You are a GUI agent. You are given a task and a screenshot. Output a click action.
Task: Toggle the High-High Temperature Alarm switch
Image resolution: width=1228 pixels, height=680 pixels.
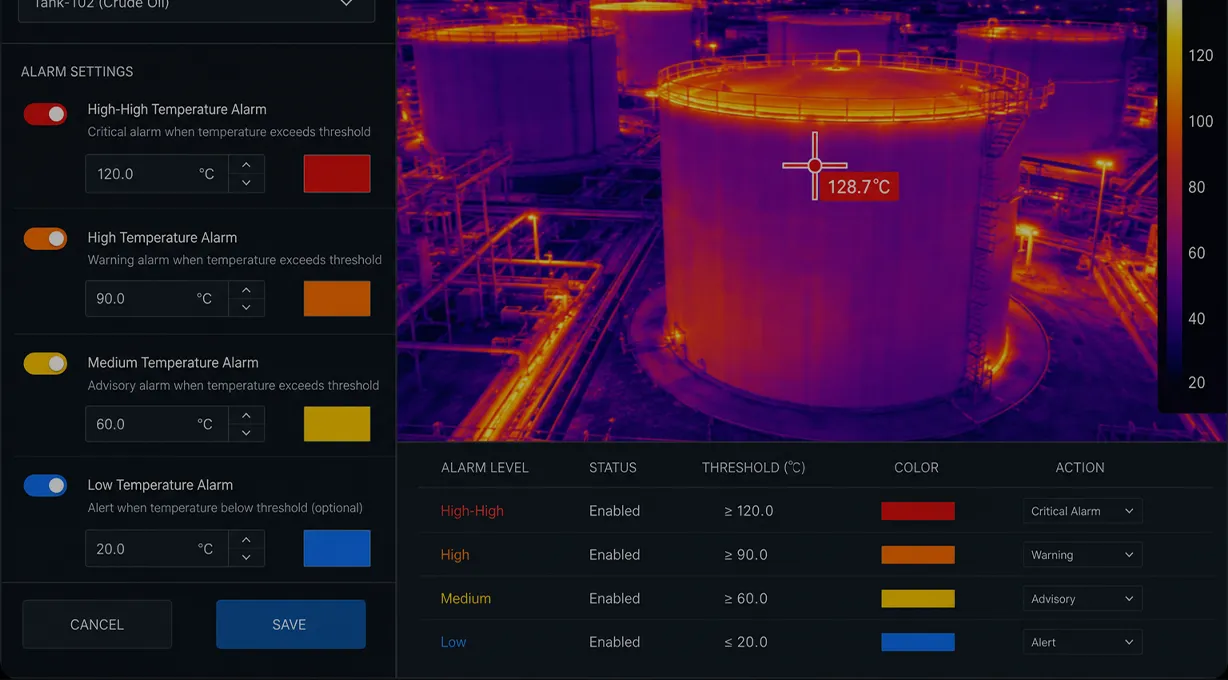point(45,114)
